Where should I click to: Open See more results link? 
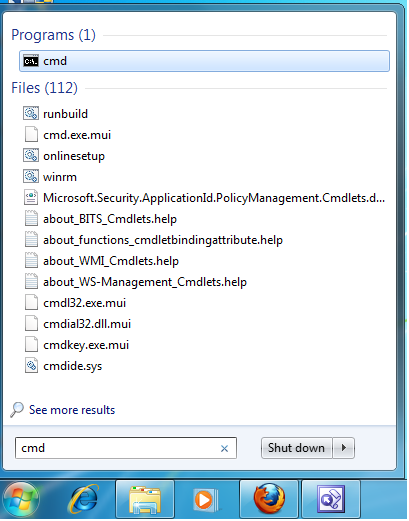(x=72, y=410)
